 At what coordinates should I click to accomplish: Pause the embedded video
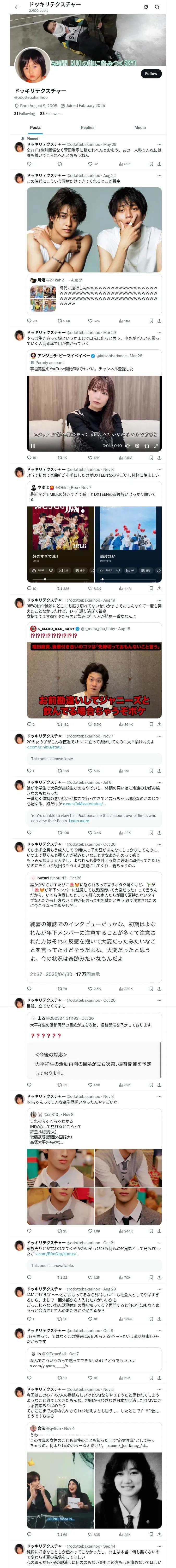(x=33, y=446)
